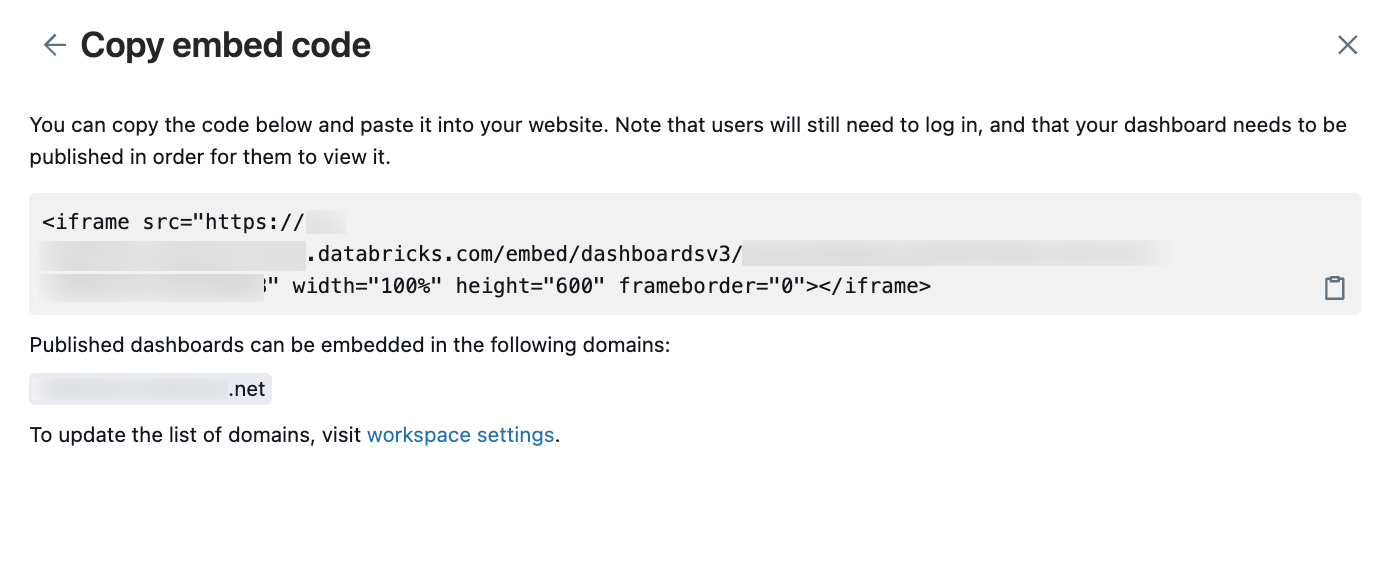This screenshot has width=1388, height=578.
Task: Select the gray code snippet area
Action: [690, 253]
